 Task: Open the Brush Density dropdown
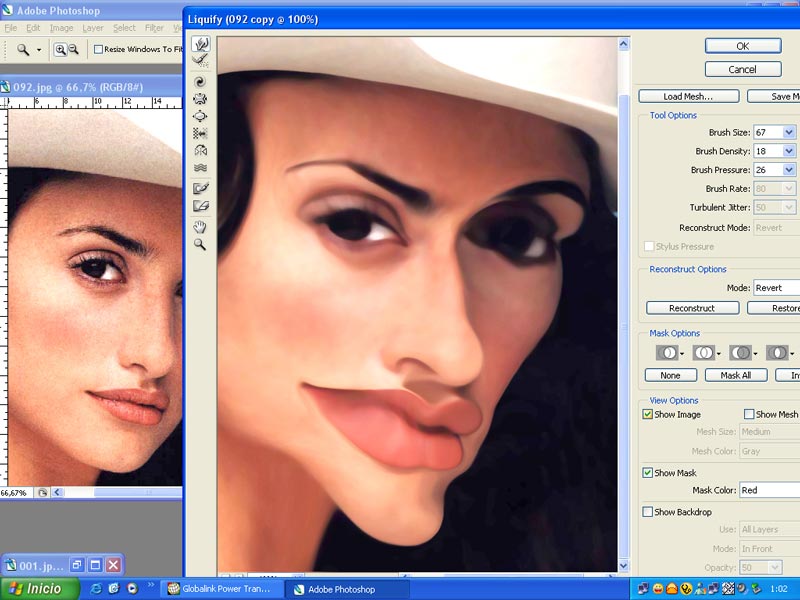789,151
